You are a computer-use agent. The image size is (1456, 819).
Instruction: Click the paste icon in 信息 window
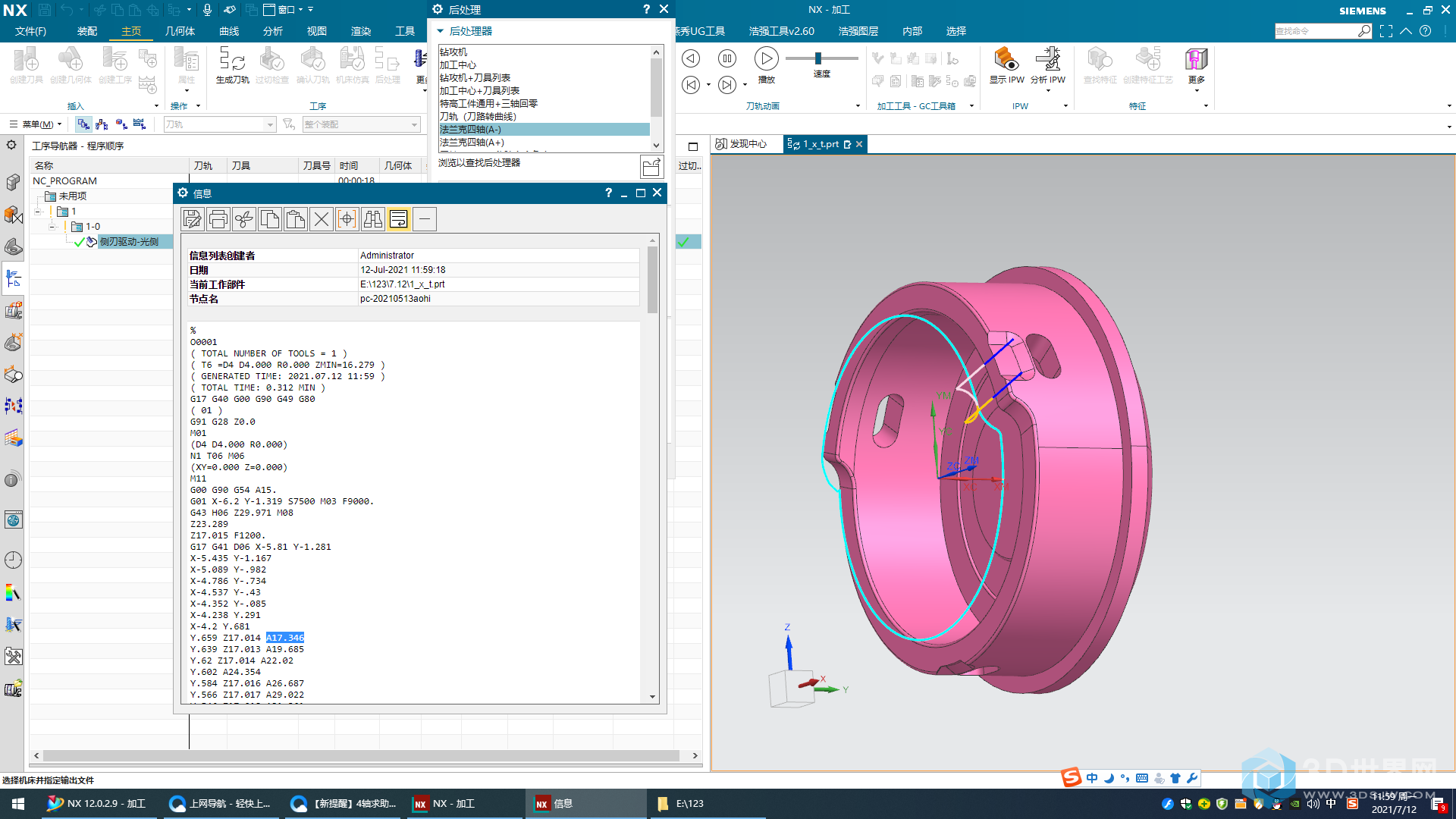coord(296,219)
